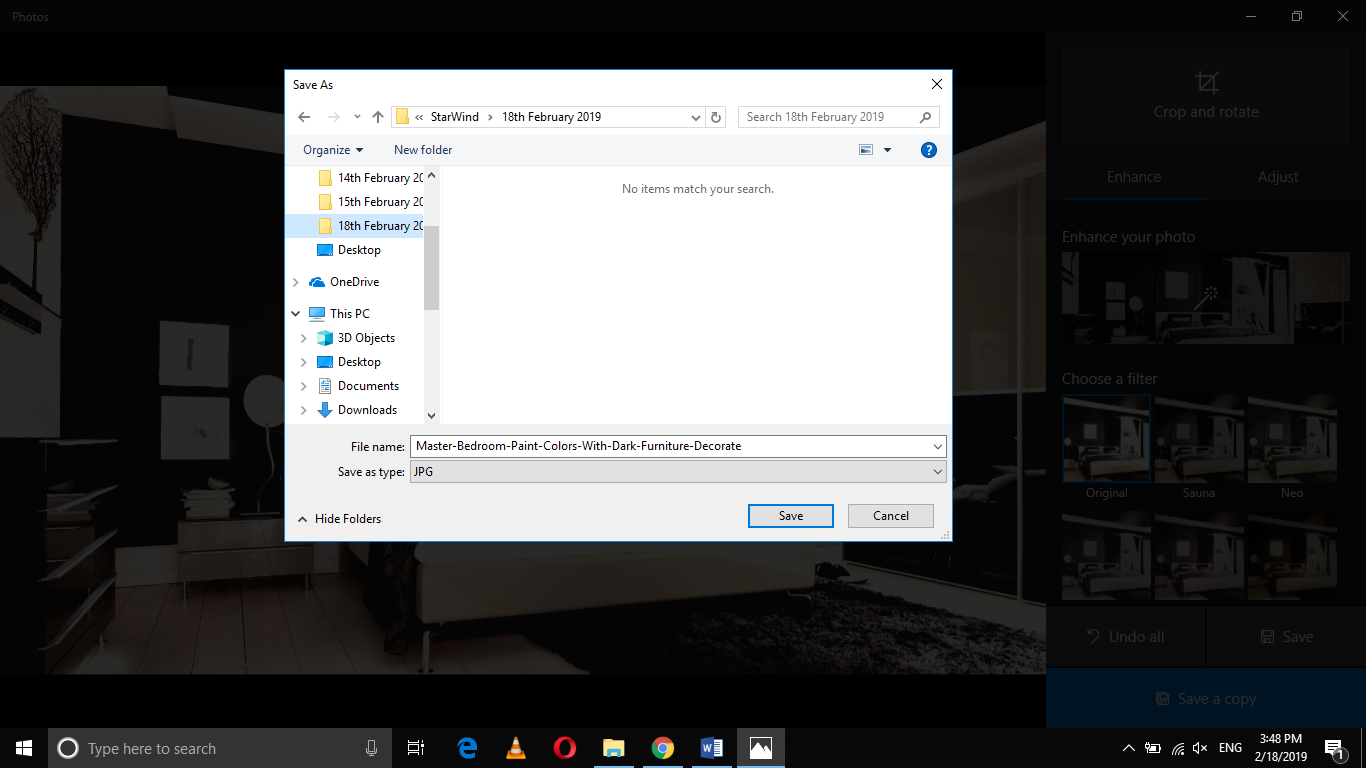Select Documents in the navigation pane
This screenshot has height=768, width=1366.
(366, 385)
